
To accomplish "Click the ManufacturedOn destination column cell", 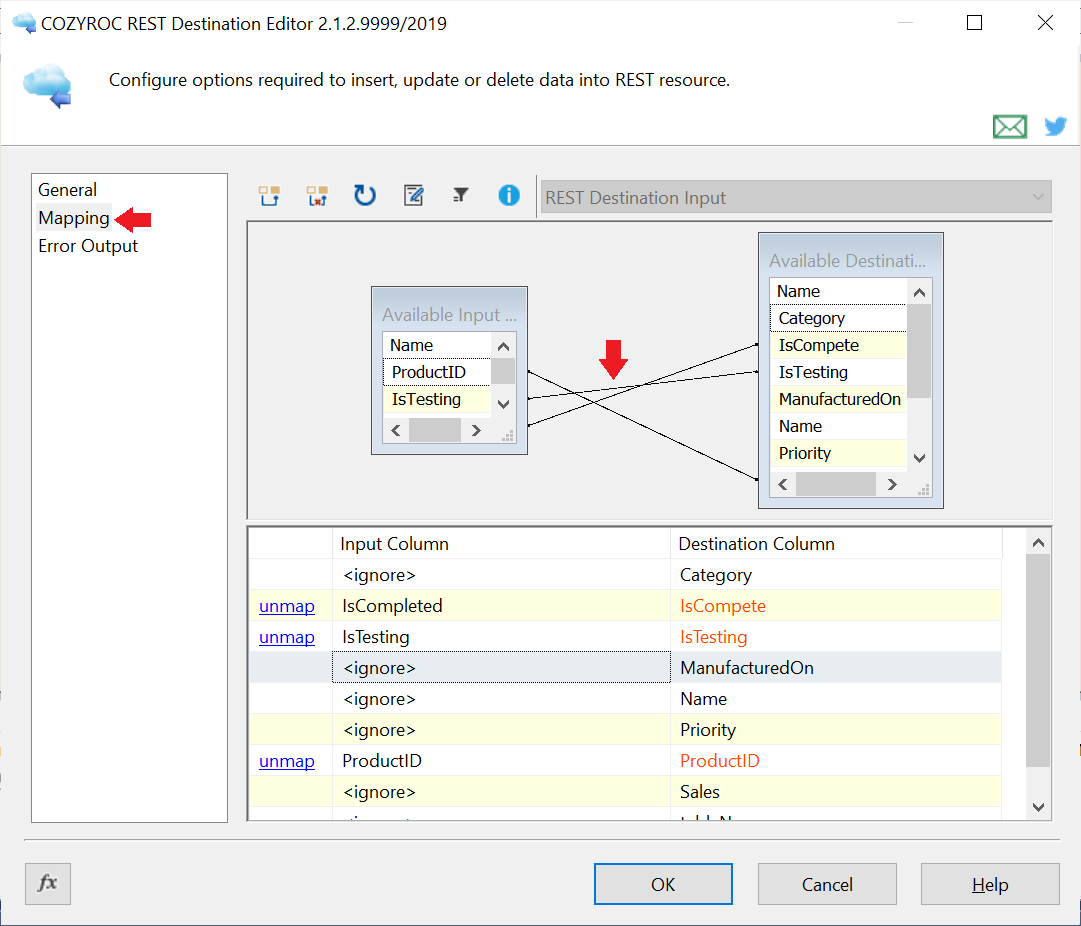I will click(x=836, y=667).
